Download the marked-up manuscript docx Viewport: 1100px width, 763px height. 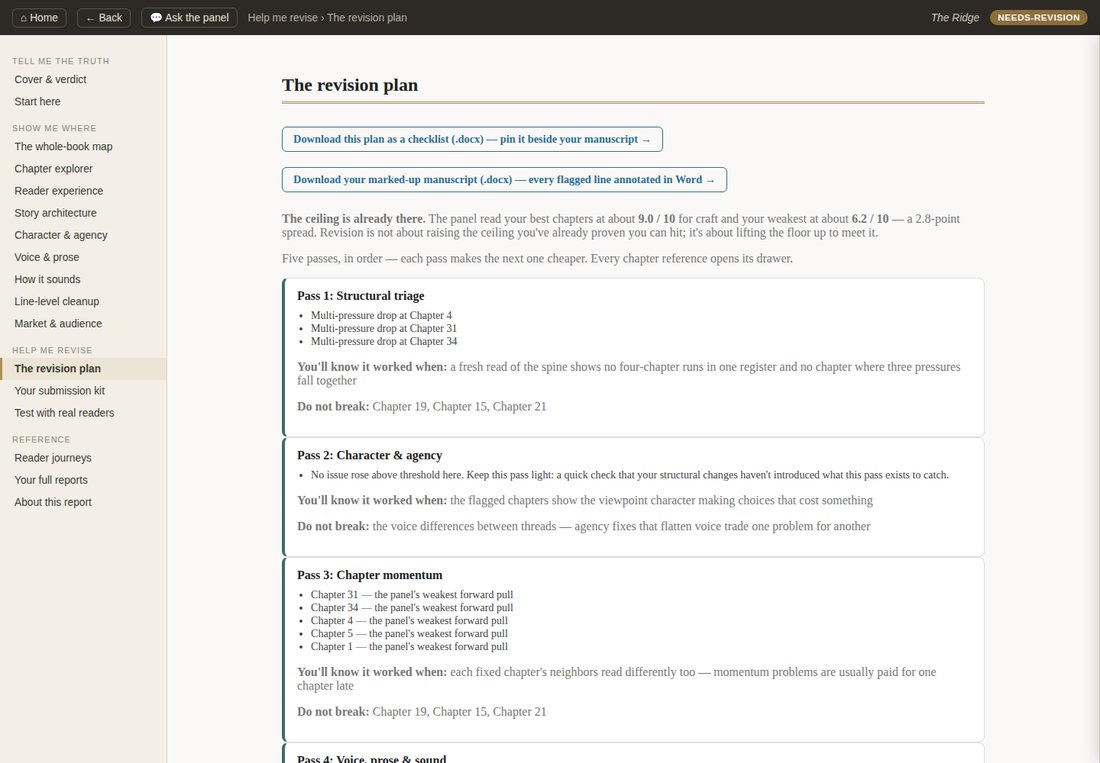[x=504, y=180]
